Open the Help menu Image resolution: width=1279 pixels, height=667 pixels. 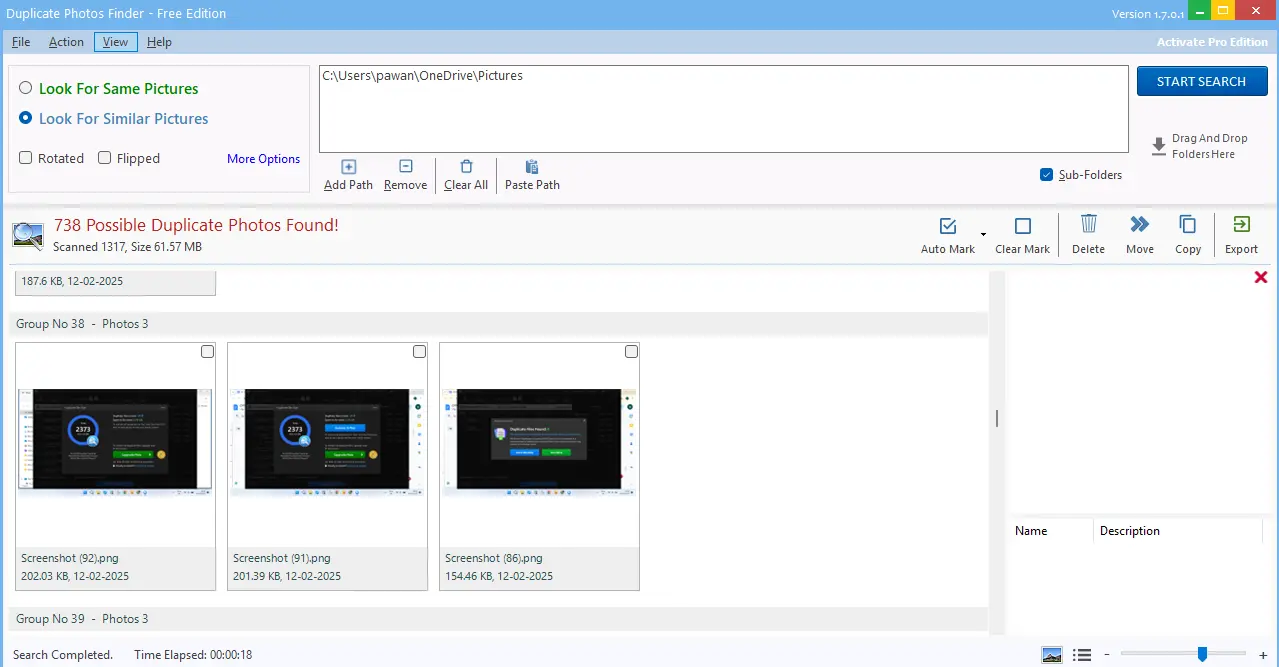click(x=159, y=42)
